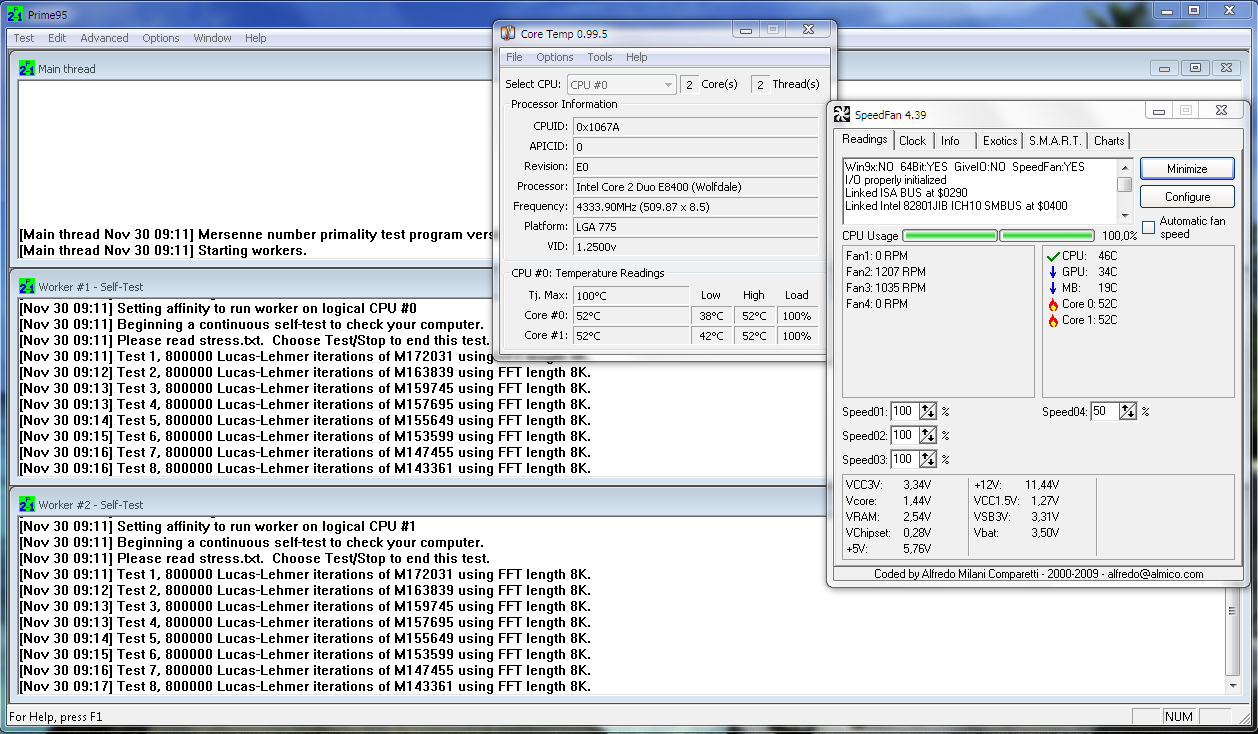The width and height of the screenshot is (1258, 734).
Task: Click the Core Temp title bar icon
Action: 508,34
